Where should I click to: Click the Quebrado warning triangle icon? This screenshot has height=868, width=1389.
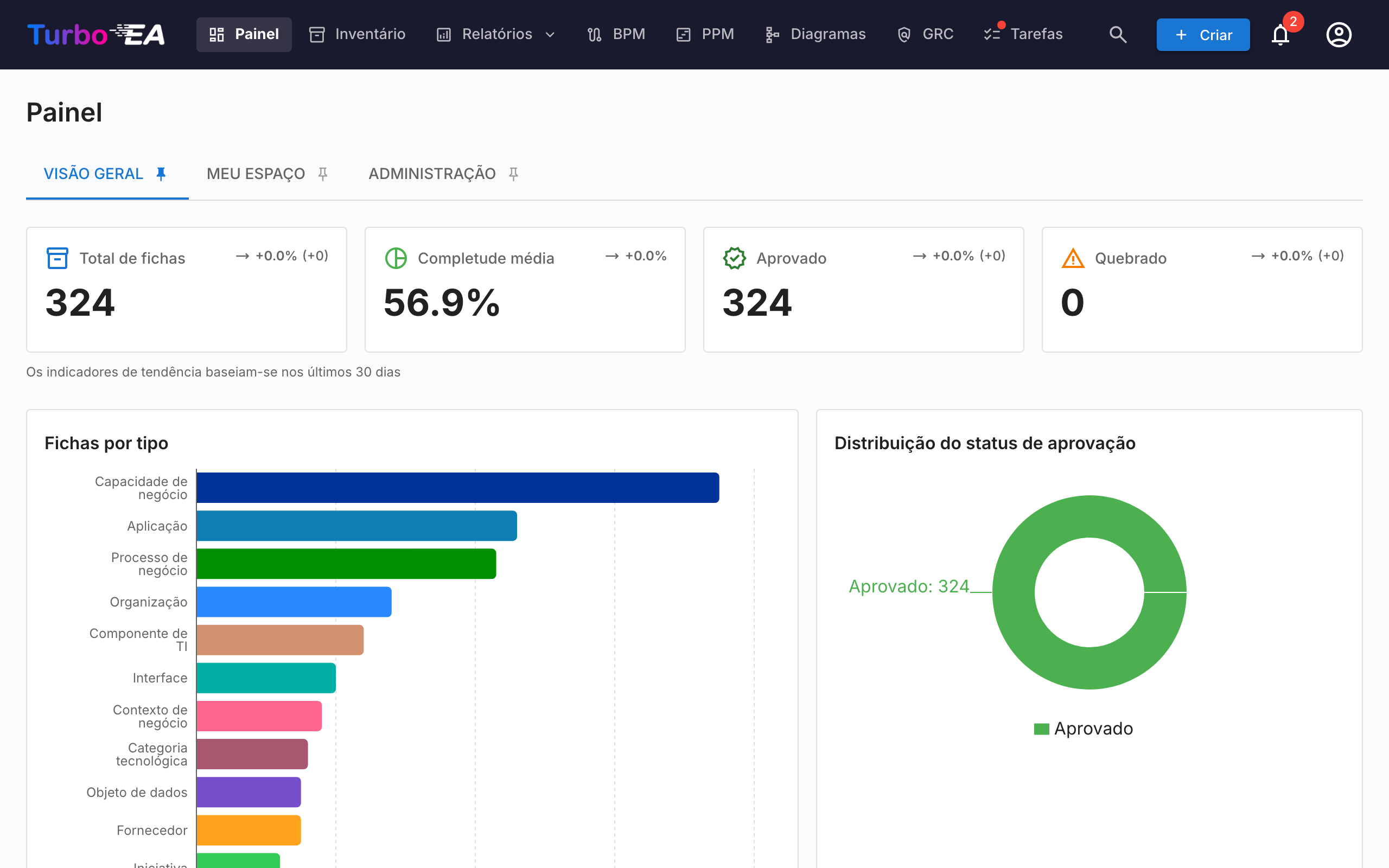point(1073,258)
